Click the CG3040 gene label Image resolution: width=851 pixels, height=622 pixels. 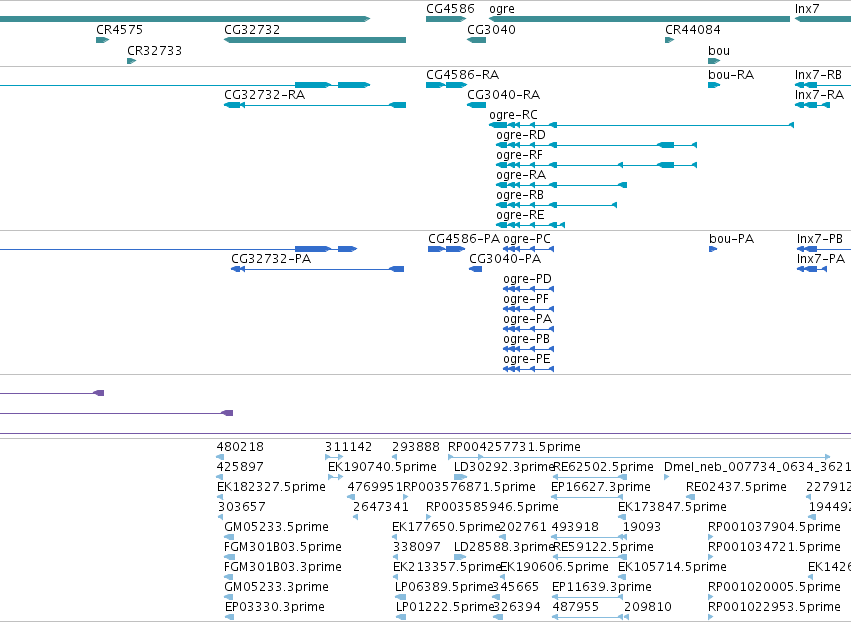491,29
